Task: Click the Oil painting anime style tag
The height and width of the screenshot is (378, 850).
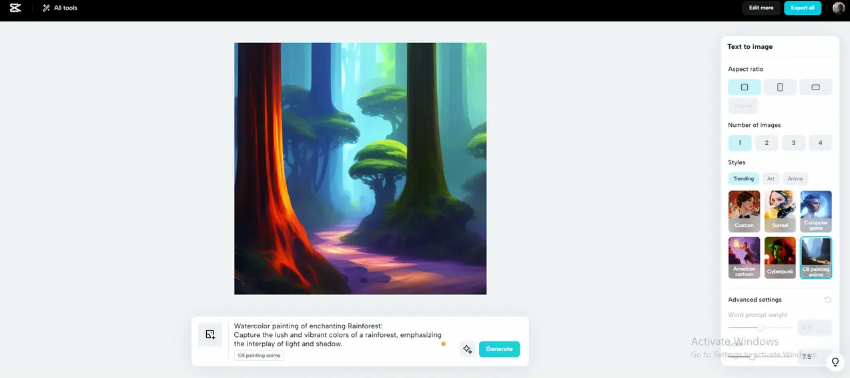Action: [x=259, y=356]
